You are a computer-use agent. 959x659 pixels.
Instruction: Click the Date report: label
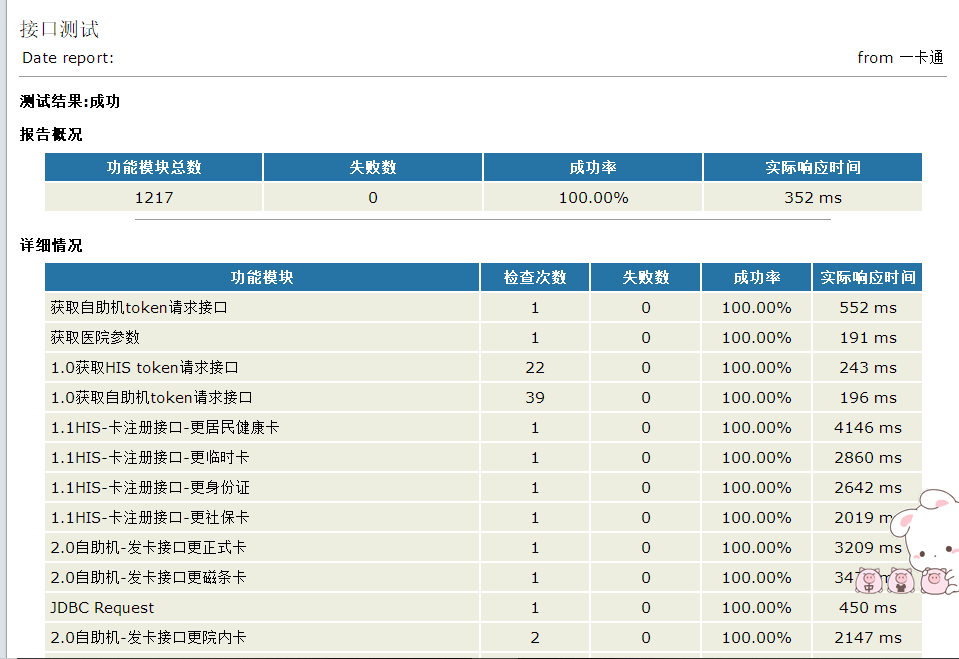pyautogui.click(x=68, y=58)
